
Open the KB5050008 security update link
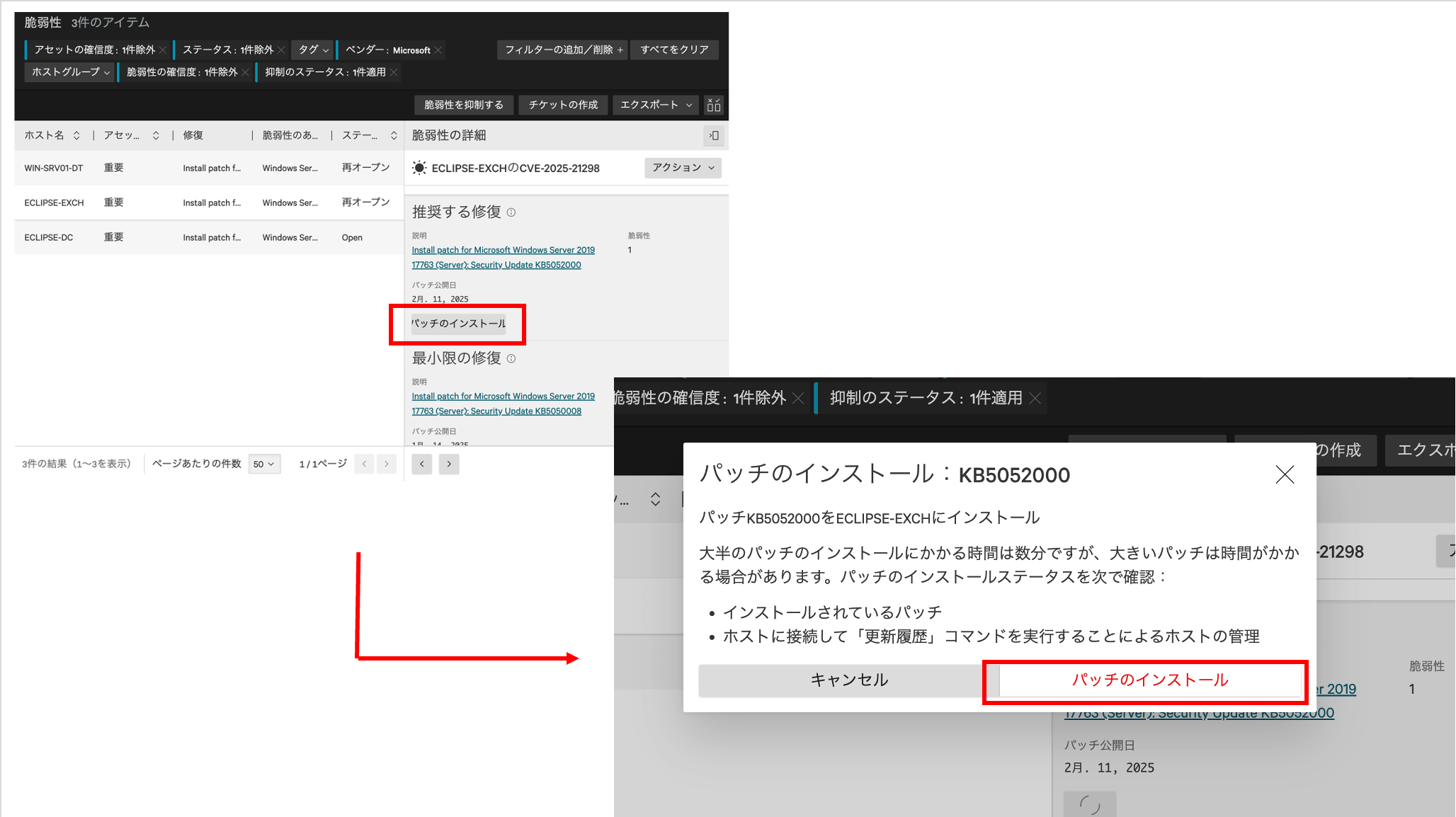point(503,404)
